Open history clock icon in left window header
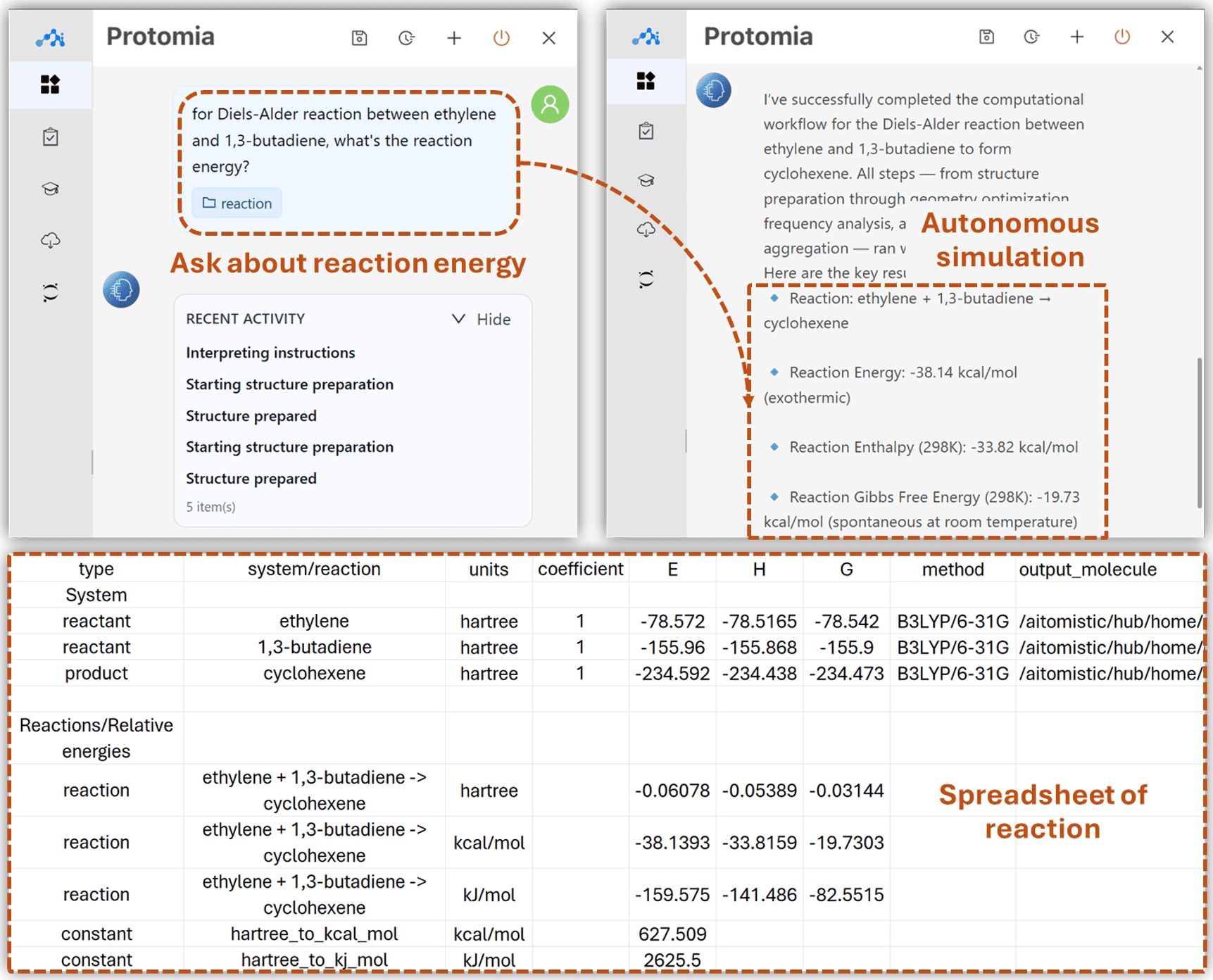The height and width of the screenshot is (980, 1213). point(406,38)
